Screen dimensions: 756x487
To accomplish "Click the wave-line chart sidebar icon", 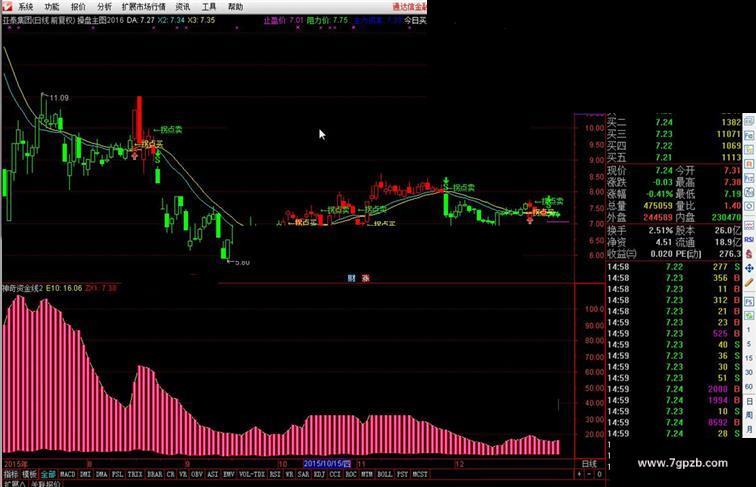I will click(x=749, y=225).
